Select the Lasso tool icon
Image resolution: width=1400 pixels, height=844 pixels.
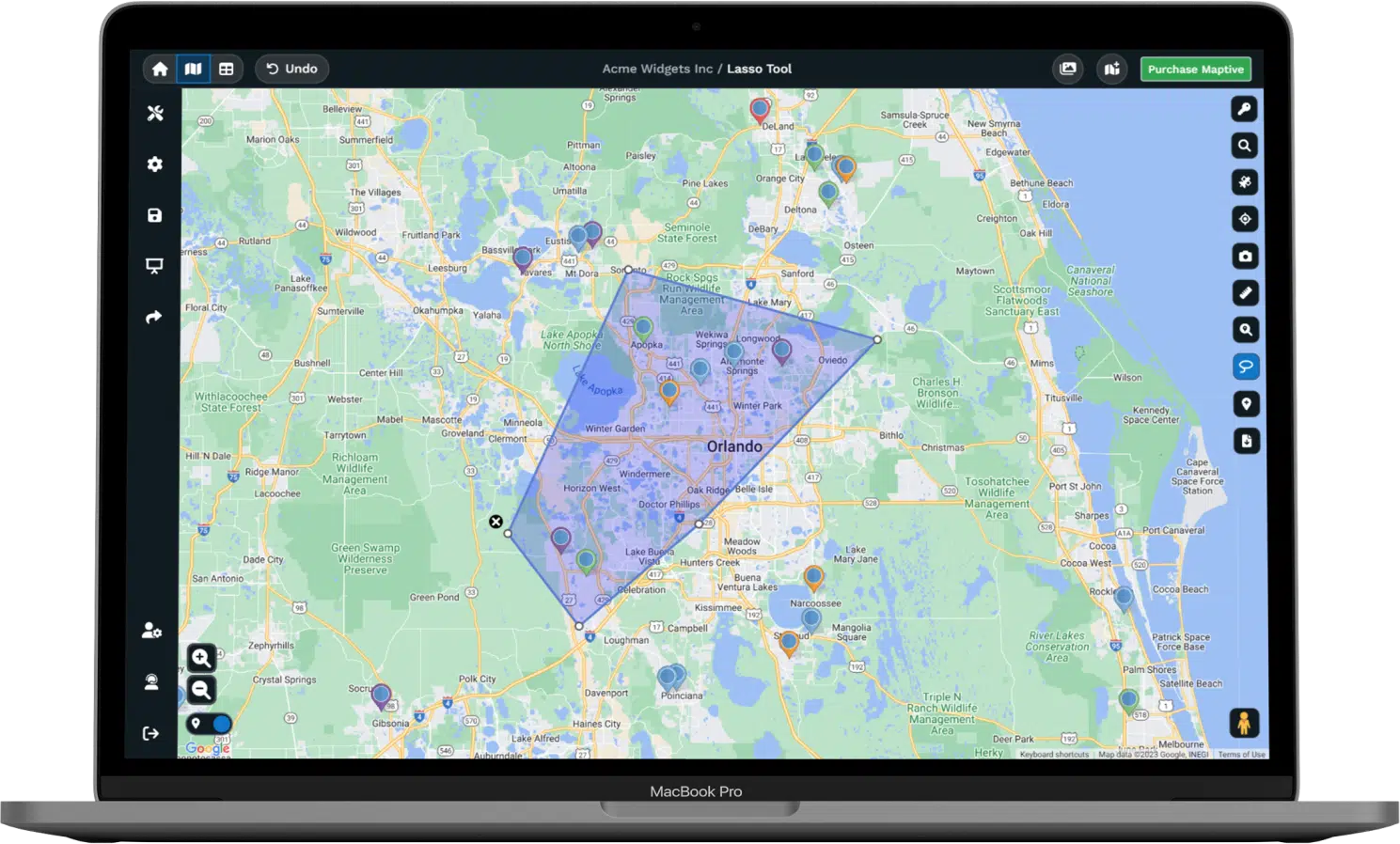click(x=1245, y=367)
